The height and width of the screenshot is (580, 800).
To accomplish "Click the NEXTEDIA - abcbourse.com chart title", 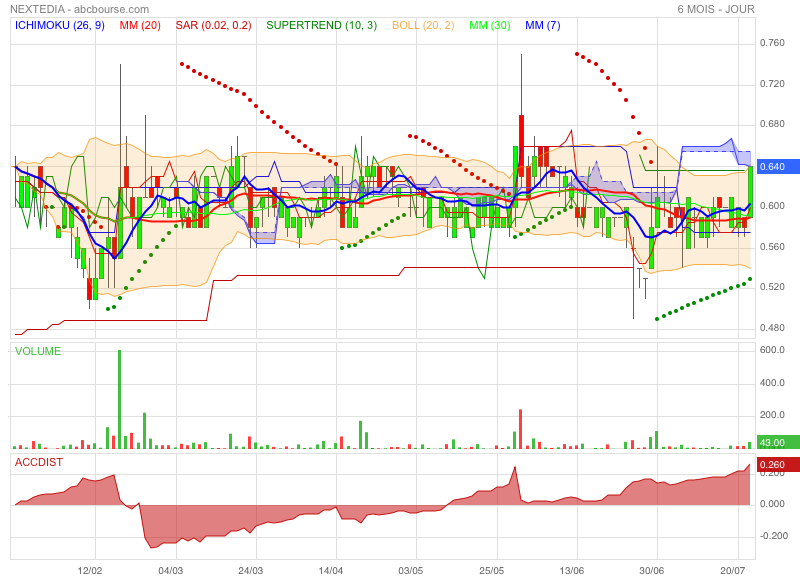I will coord(80,9).
